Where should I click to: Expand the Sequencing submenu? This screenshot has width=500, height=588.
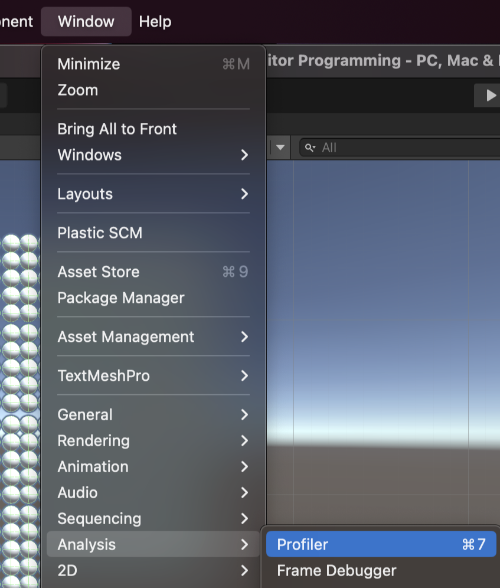pos(153,519)
